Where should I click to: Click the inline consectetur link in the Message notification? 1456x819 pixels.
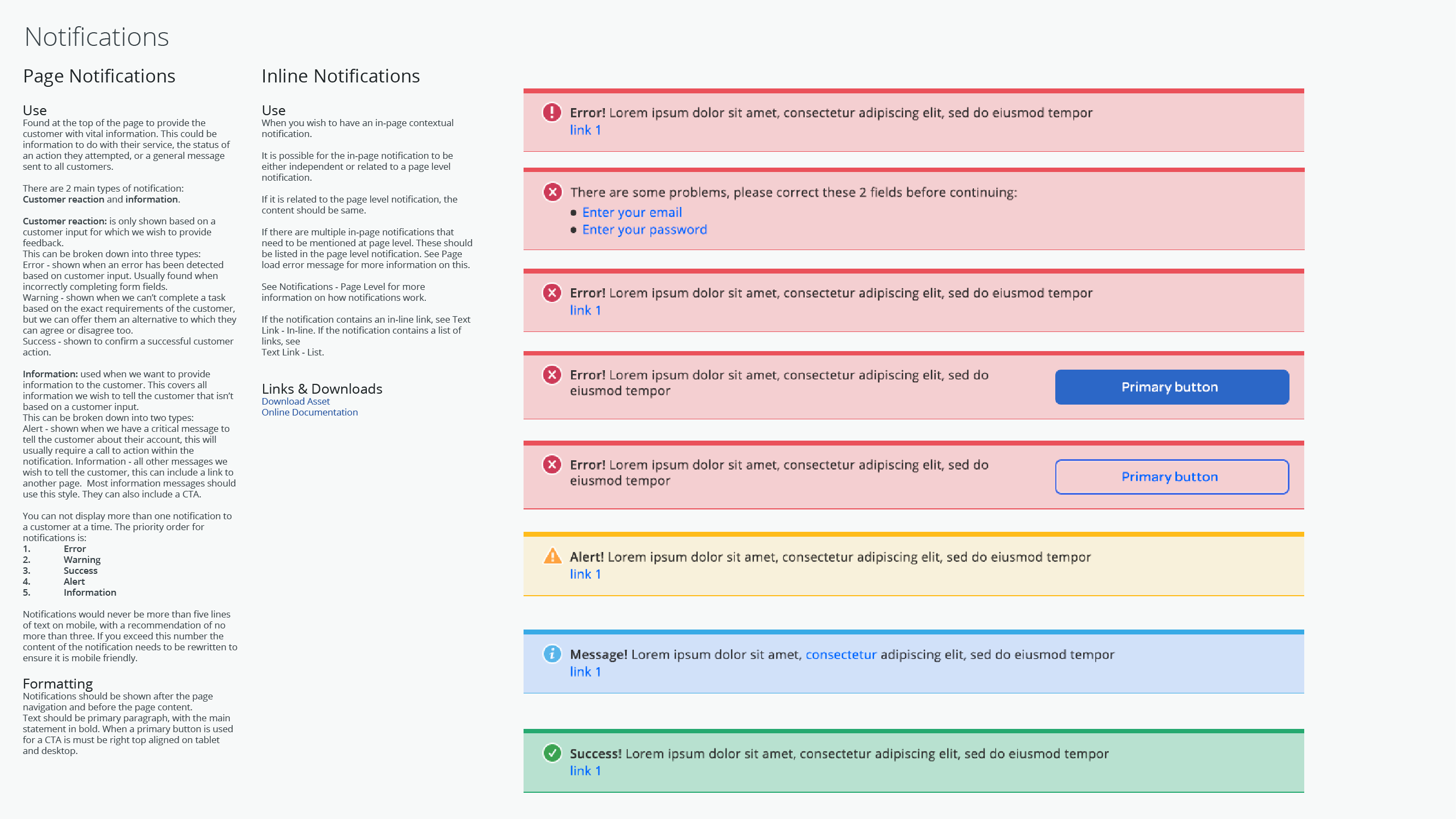coord(841,655)
